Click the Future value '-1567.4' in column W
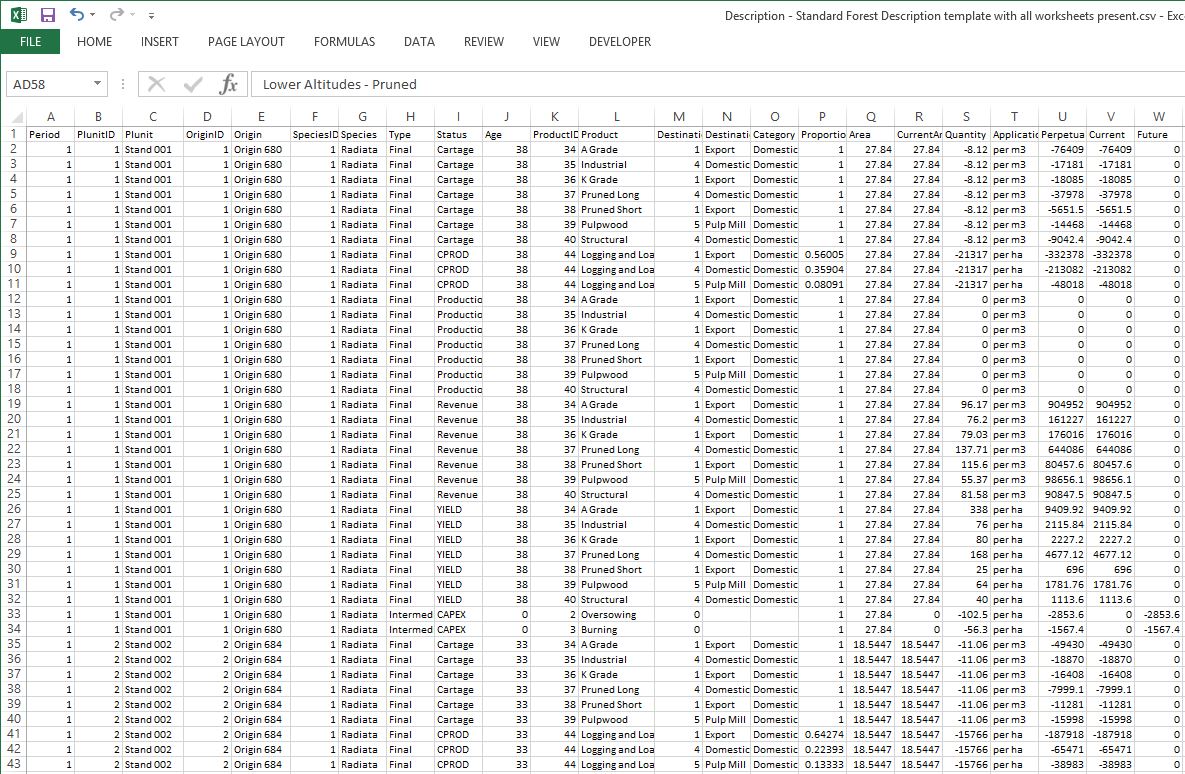 coord(1159,630)
